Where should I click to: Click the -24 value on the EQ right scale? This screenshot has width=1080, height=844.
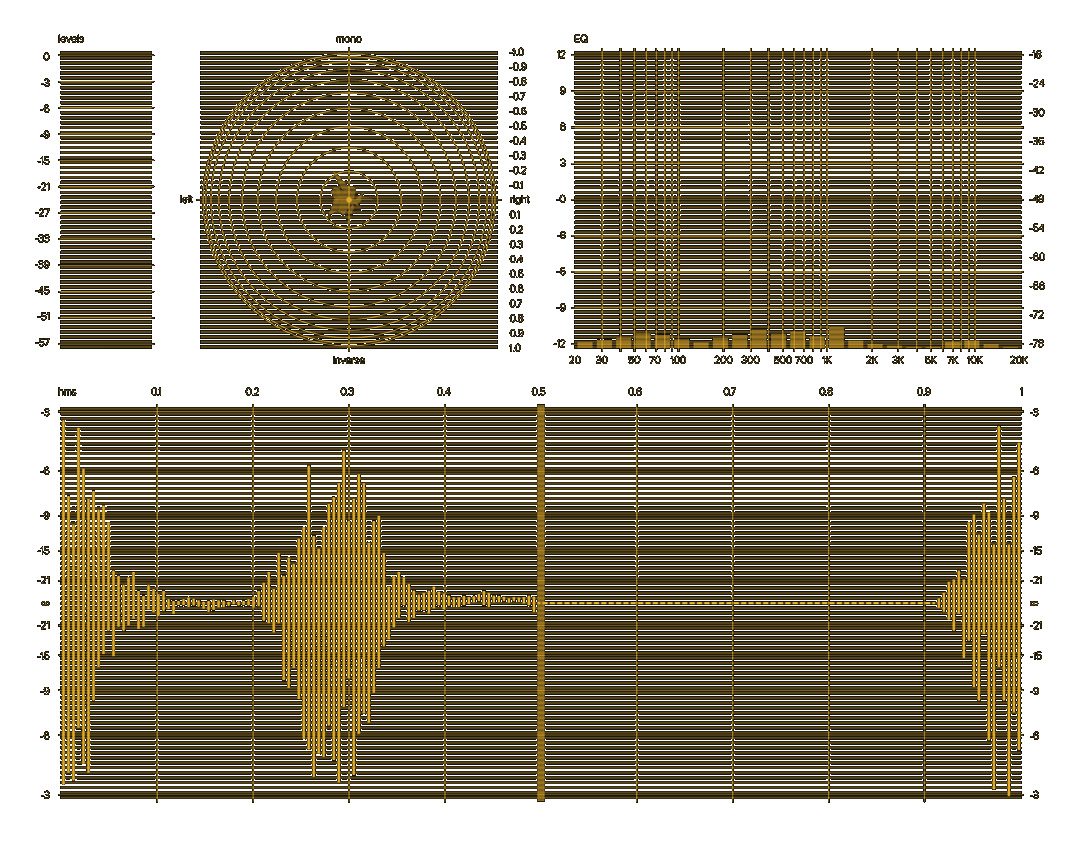pos(1037,84)
